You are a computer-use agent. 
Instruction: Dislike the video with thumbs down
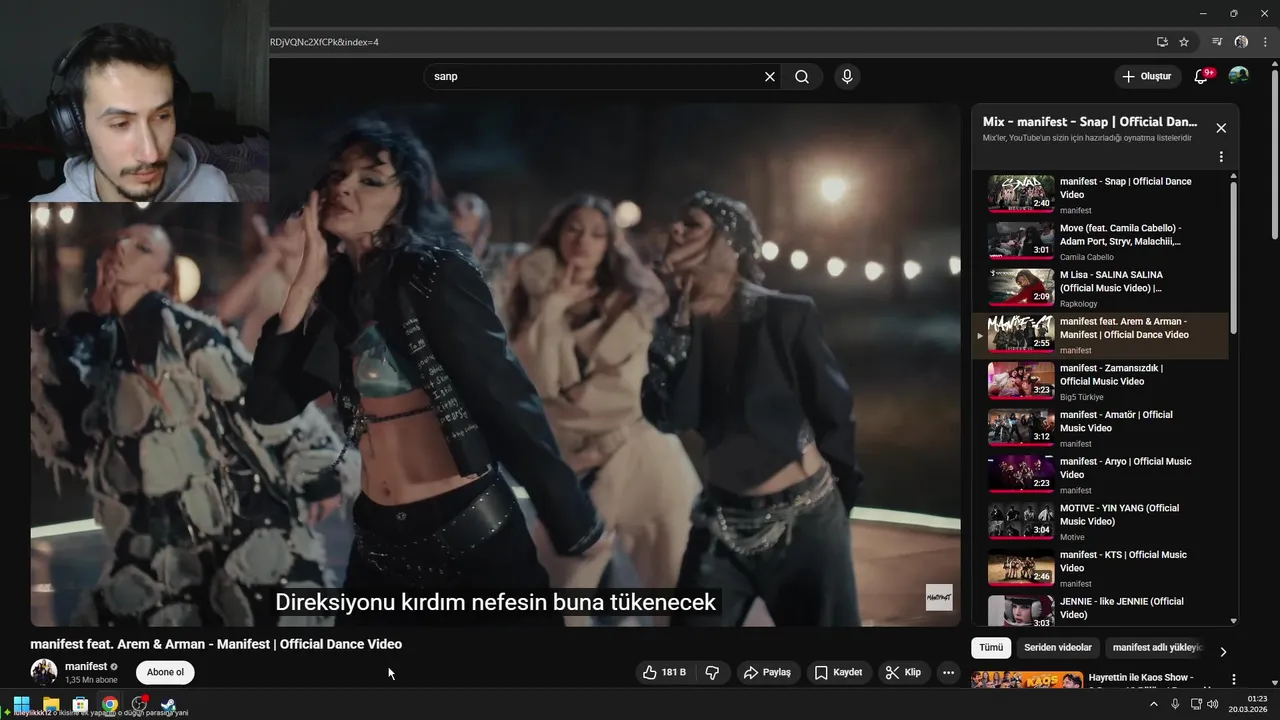(713, 673)
